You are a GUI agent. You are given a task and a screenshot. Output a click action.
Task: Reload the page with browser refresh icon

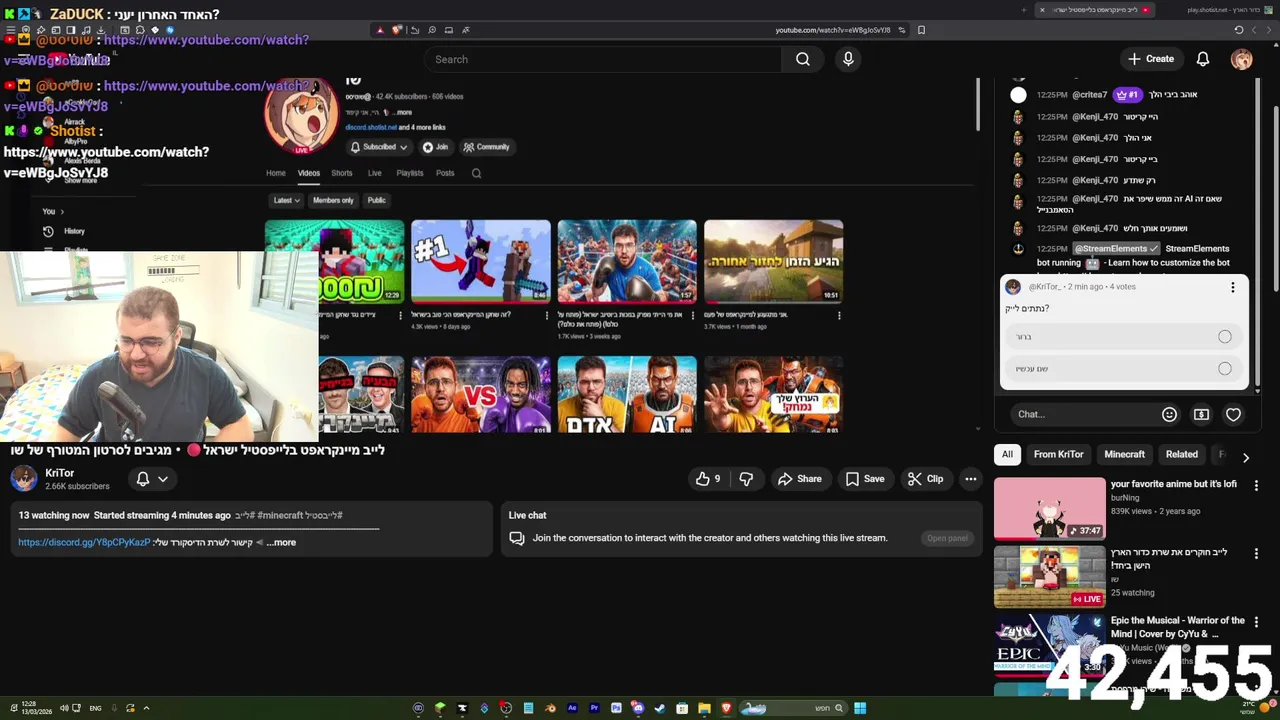1238,30
